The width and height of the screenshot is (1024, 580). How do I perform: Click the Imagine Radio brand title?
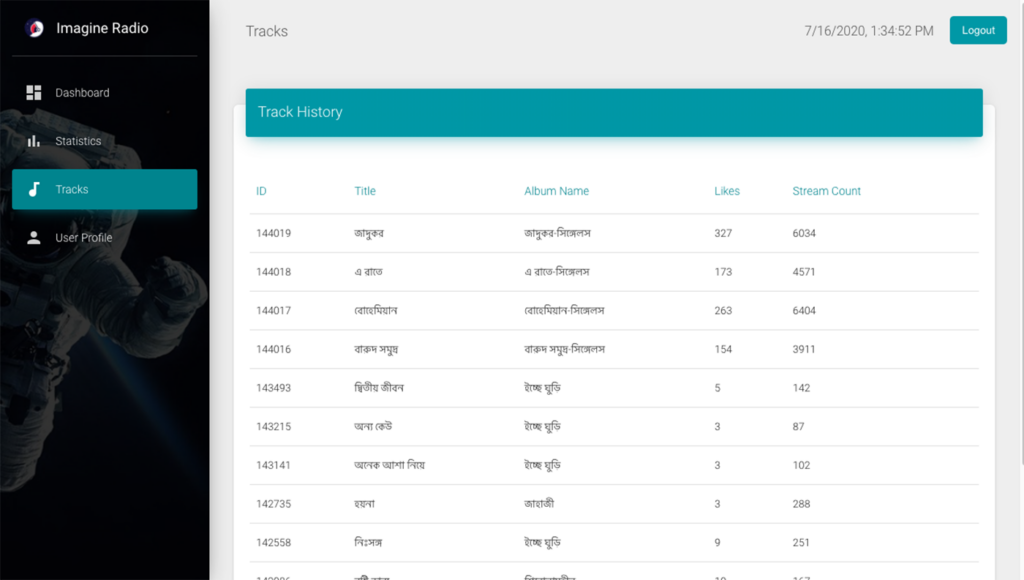pyautogui.click(x=102, y=29)
